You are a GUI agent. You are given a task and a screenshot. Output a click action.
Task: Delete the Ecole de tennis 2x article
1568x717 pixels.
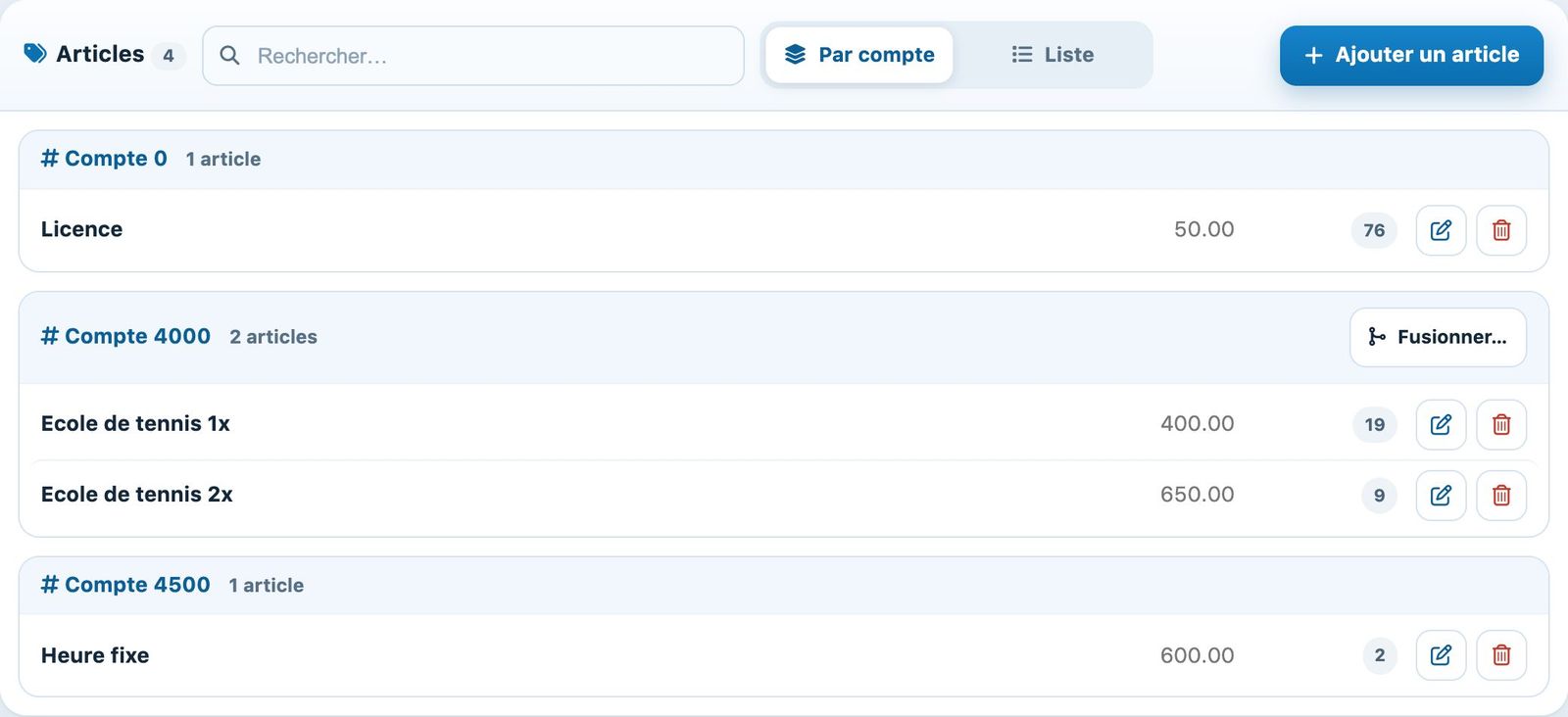(x=1501, y=495)
